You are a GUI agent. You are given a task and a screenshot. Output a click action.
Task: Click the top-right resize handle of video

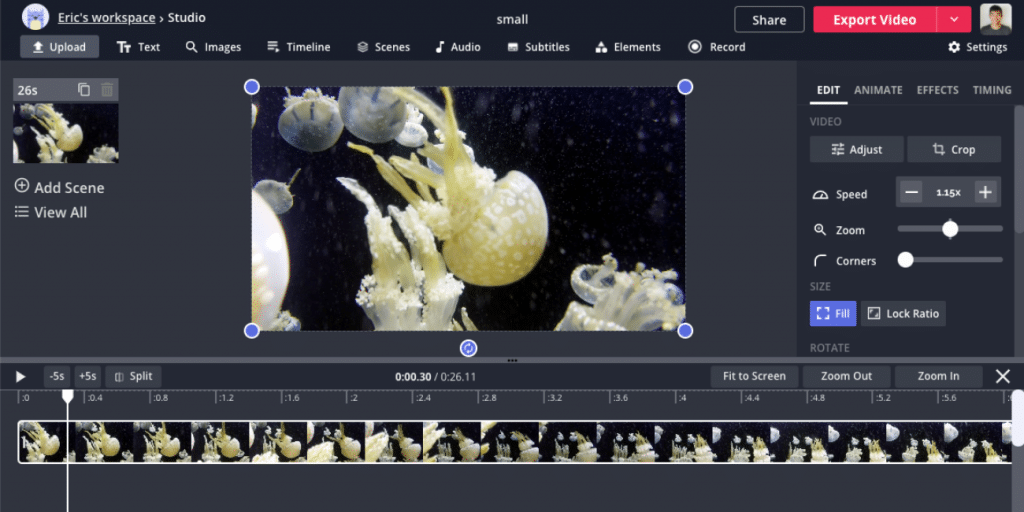tap(685, 87)
